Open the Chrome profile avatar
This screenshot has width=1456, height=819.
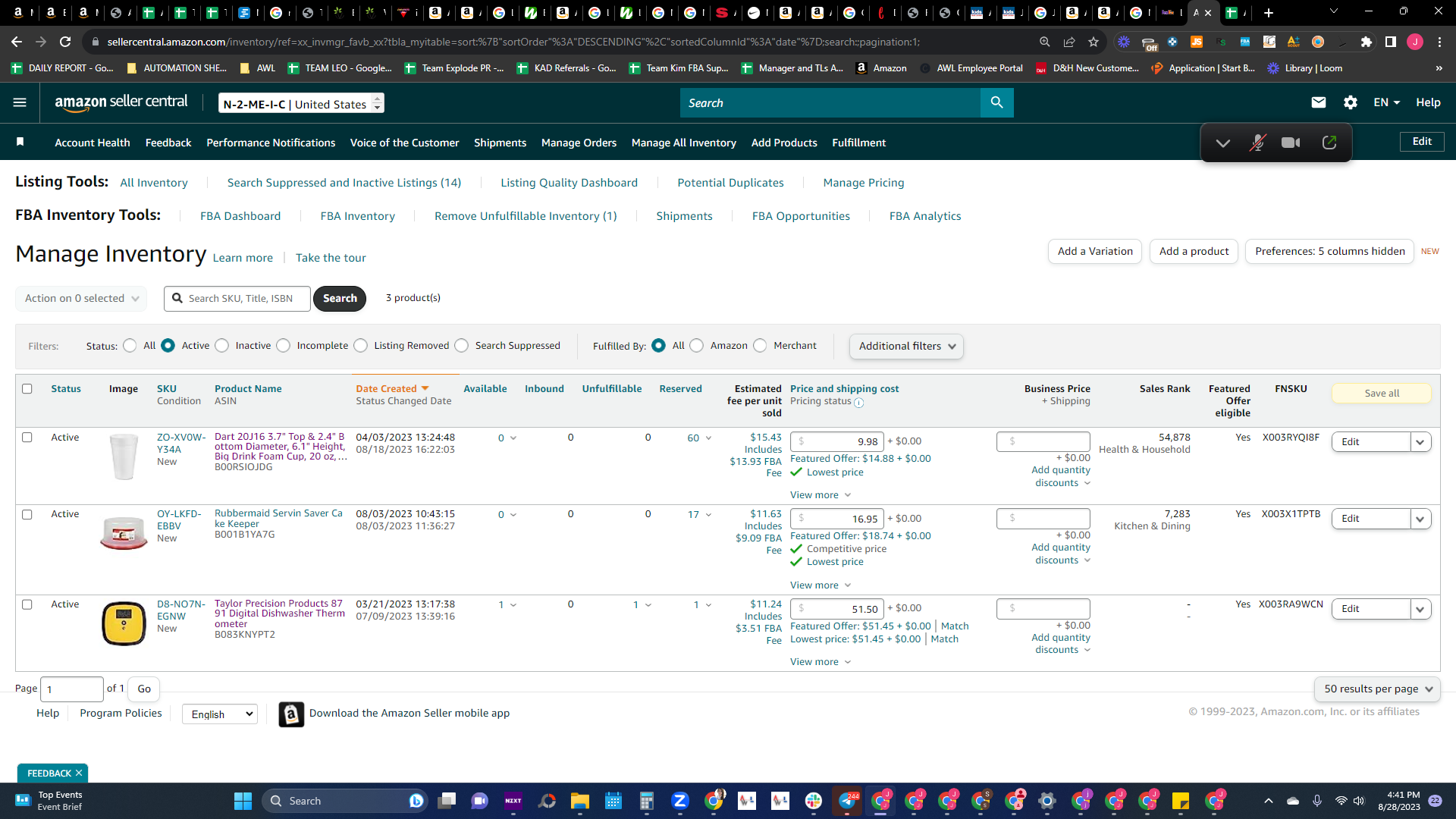pyautogui.click(x=1415, y=42)
